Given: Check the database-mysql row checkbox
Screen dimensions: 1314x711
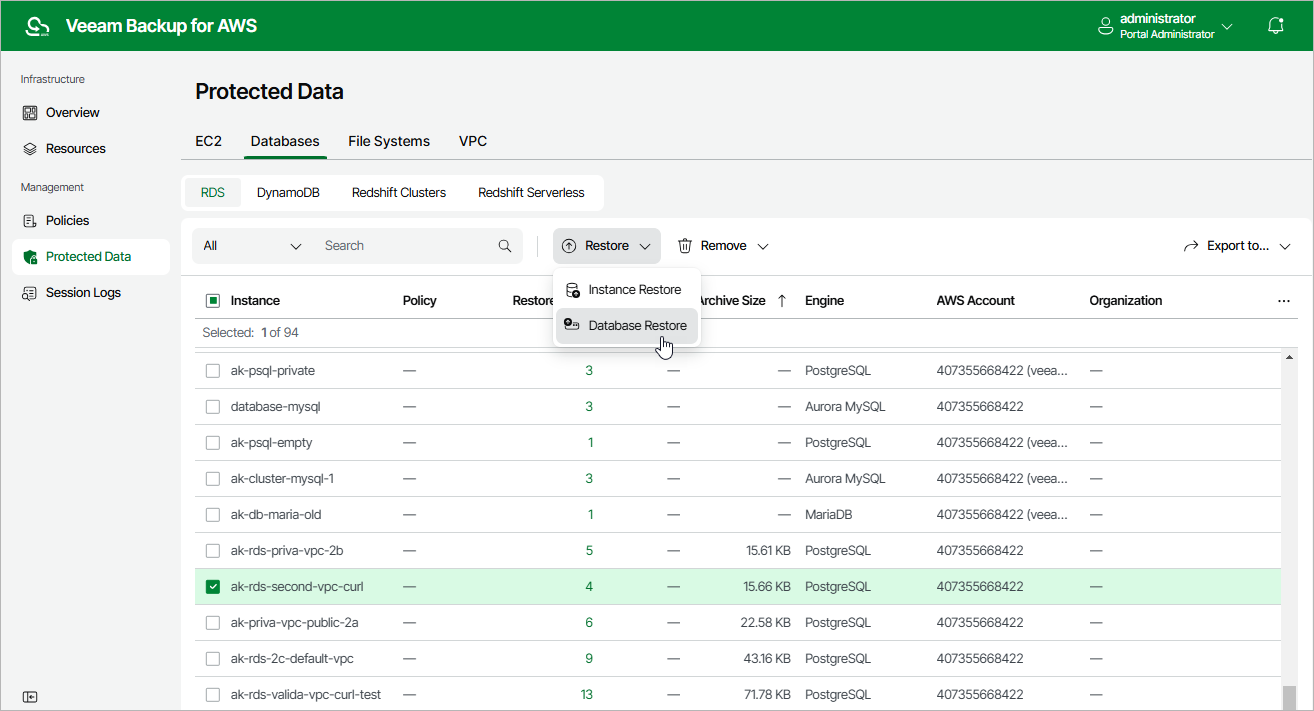Looking at the screenshot, I should [x=213, y=407].
